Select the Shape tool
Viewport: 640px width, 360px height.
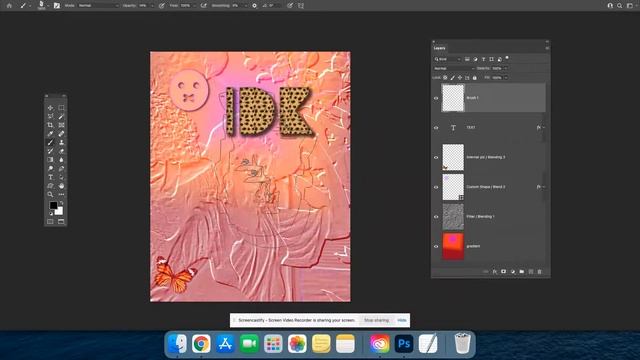50,186
